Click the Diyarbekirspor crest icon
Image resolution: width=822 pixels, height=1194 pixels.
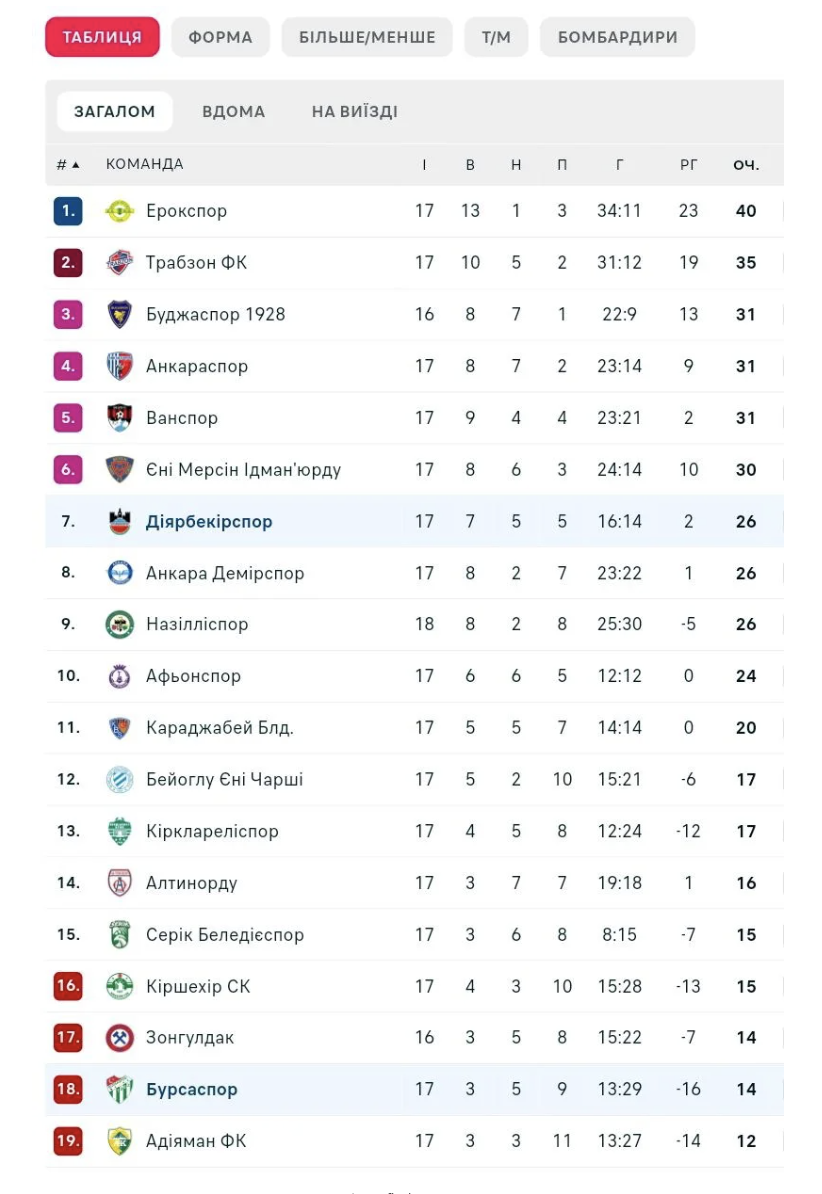coord(120,521)
